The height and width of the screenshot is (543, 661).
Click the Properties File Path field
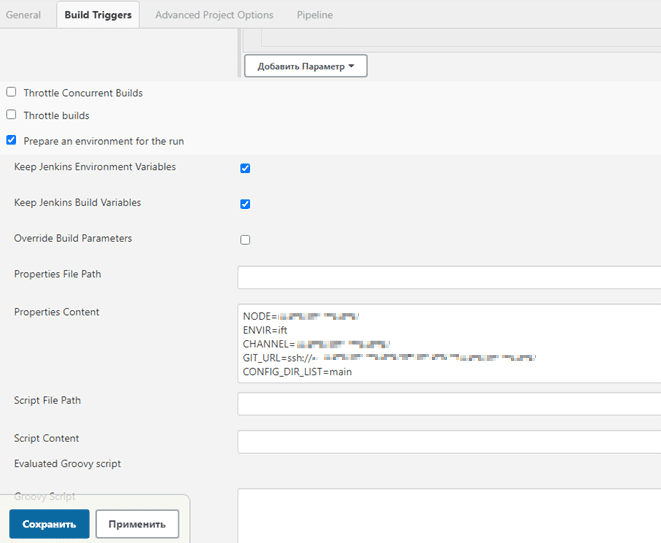(x=448, y=277)
